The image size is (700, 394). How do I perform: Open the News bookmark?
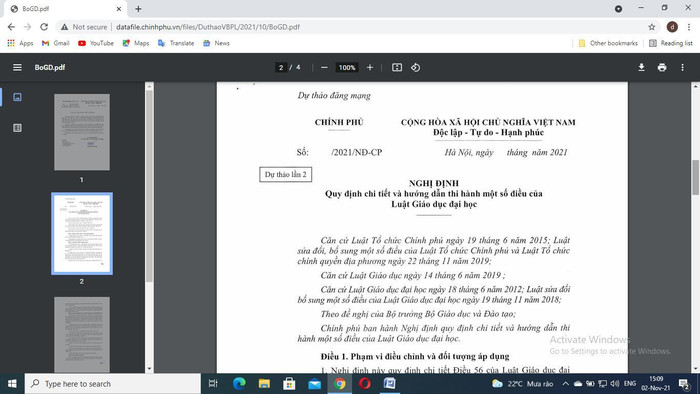pos(216,43)
